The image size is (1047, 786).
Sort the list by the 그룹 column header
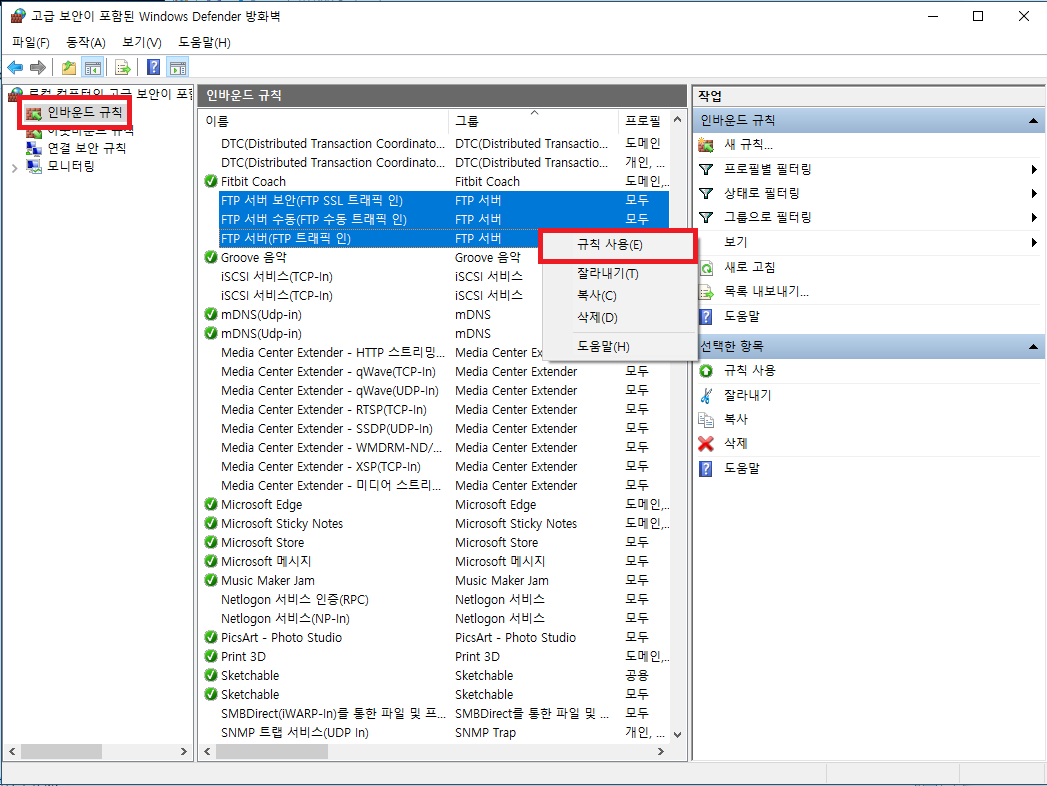534,122
